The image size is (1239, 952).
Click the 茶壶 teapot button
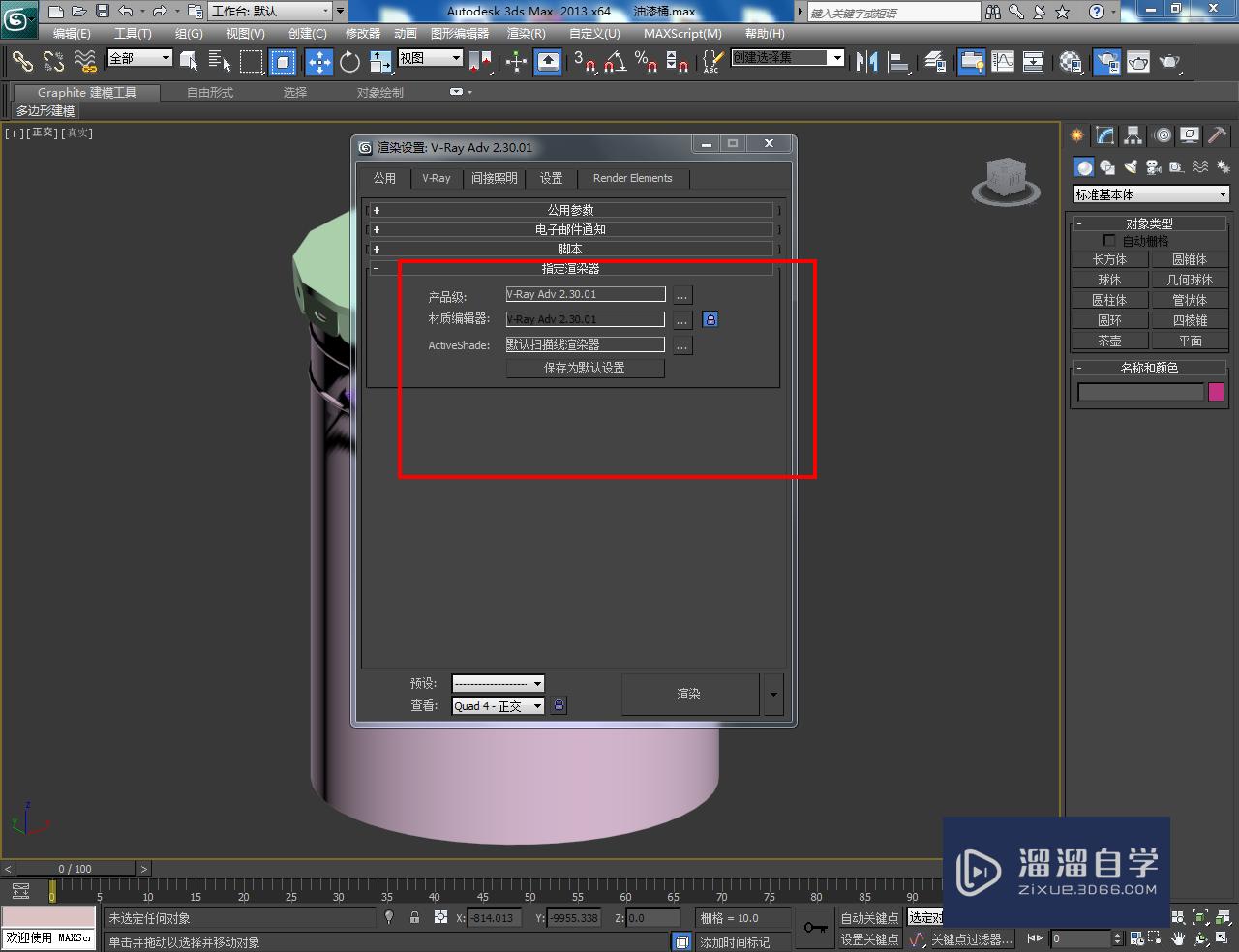tap(1109, 341)
